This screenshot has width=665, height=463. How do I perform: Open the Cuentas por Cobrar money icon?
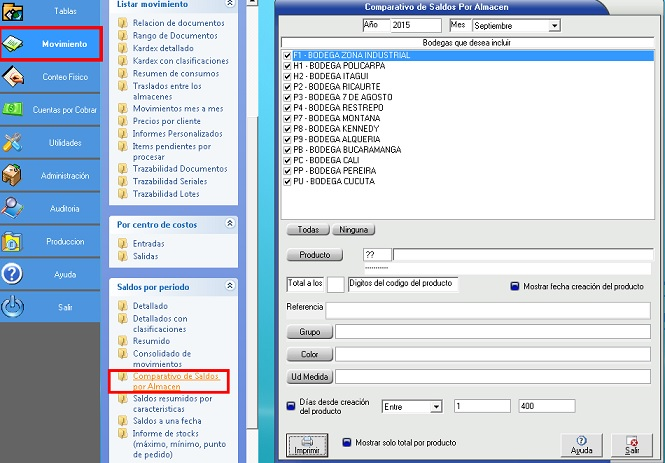pos(13,110)
